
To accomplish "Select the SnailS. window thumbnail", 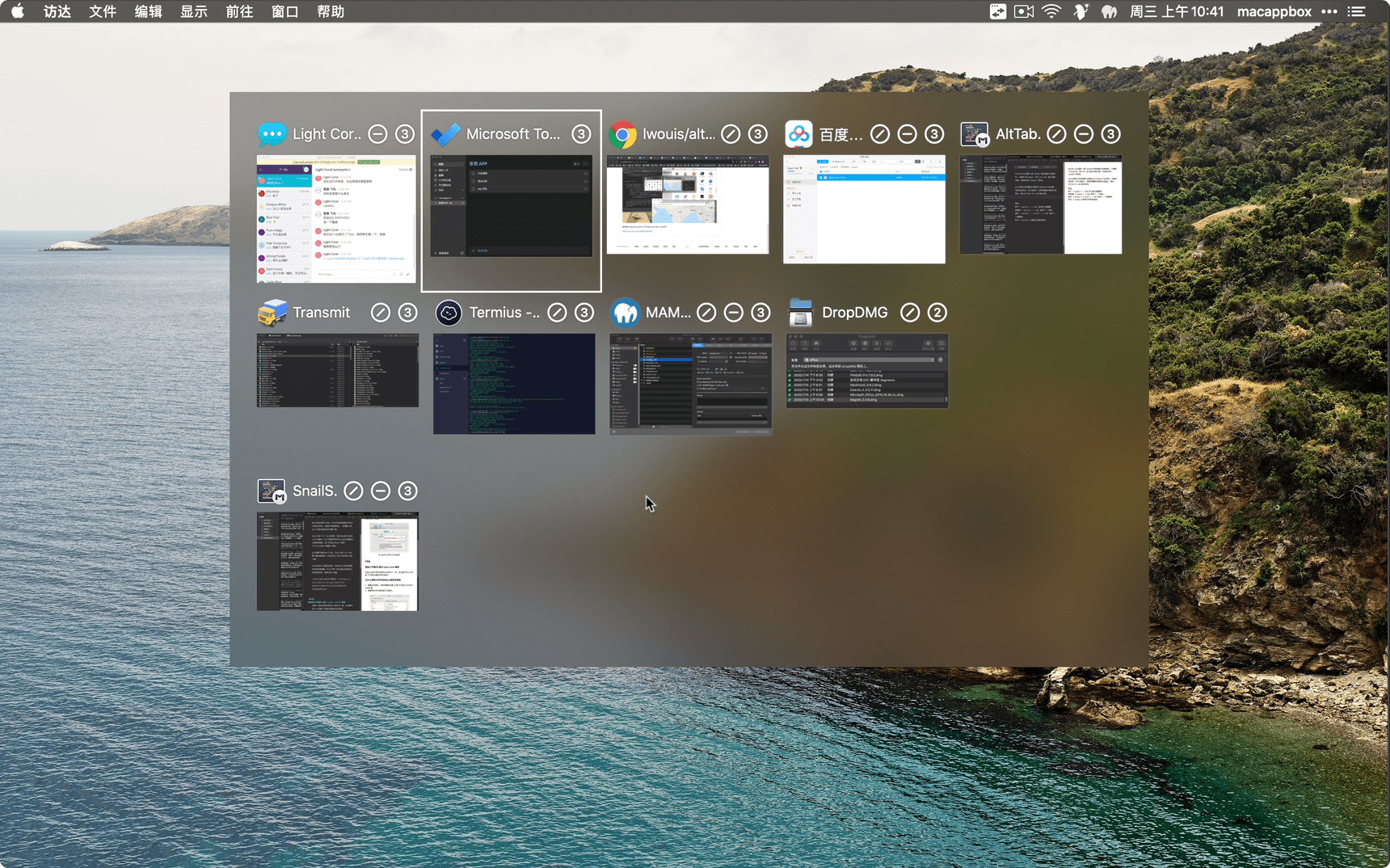I will (x=338, y=562).
